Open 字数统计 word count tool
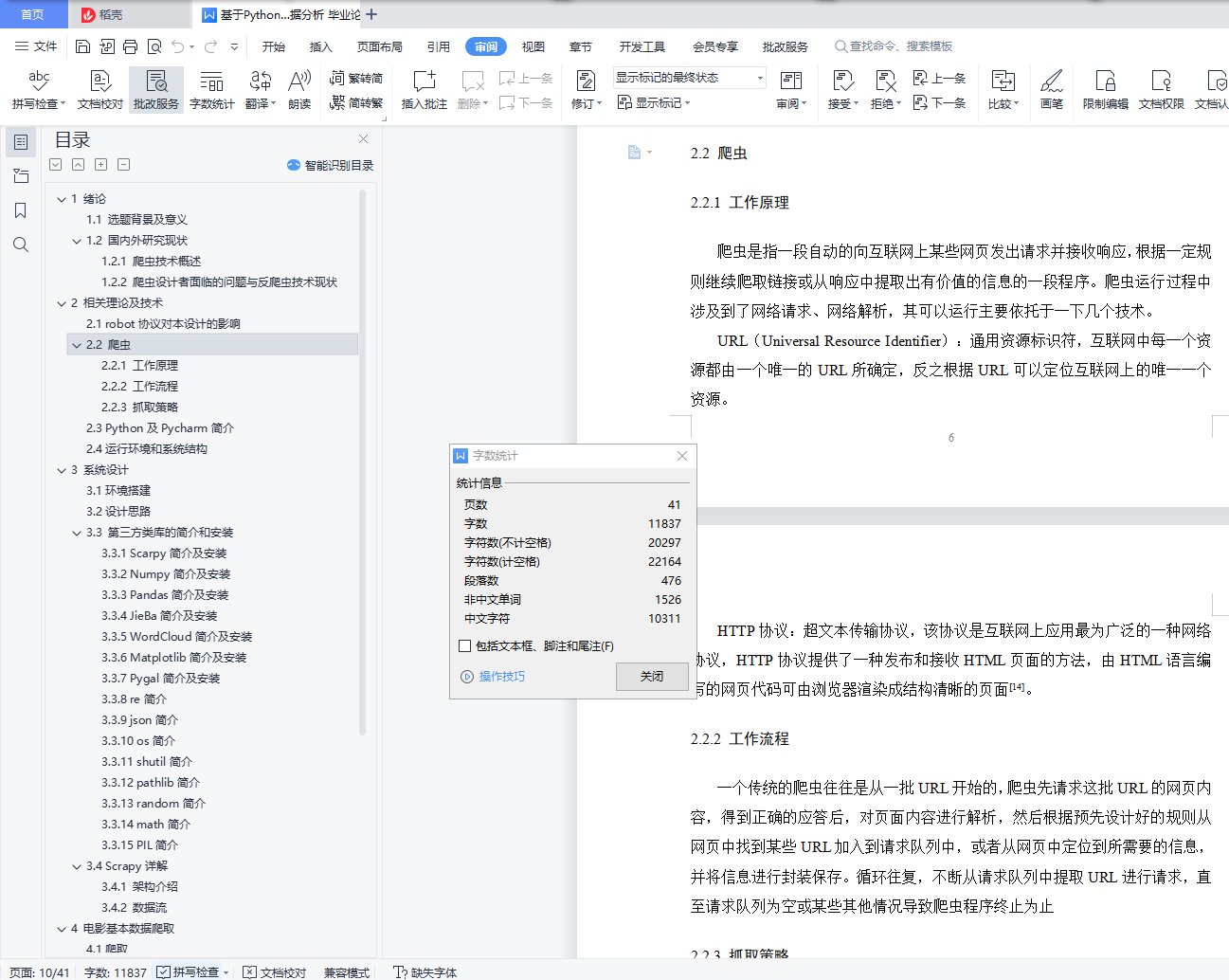 point(211,90)
